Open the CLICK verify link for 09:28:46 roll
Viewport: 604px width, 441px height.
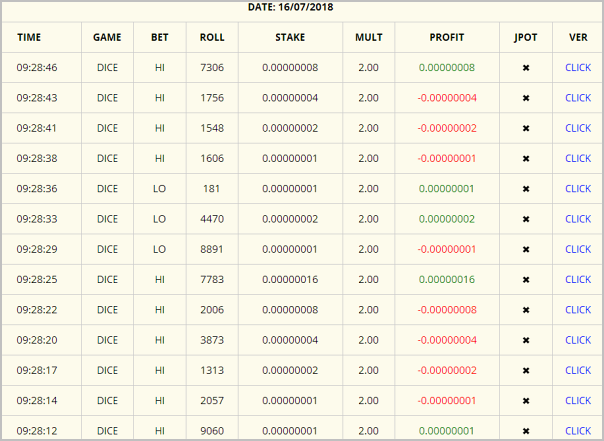click(x=578, y=67)
